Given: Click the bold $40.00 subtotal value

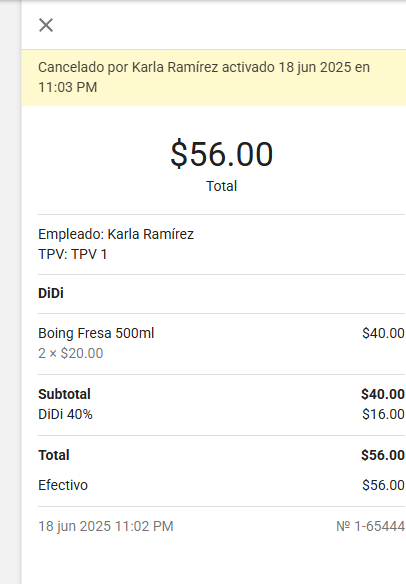Looking at the screenshot, I should (383, 394).
